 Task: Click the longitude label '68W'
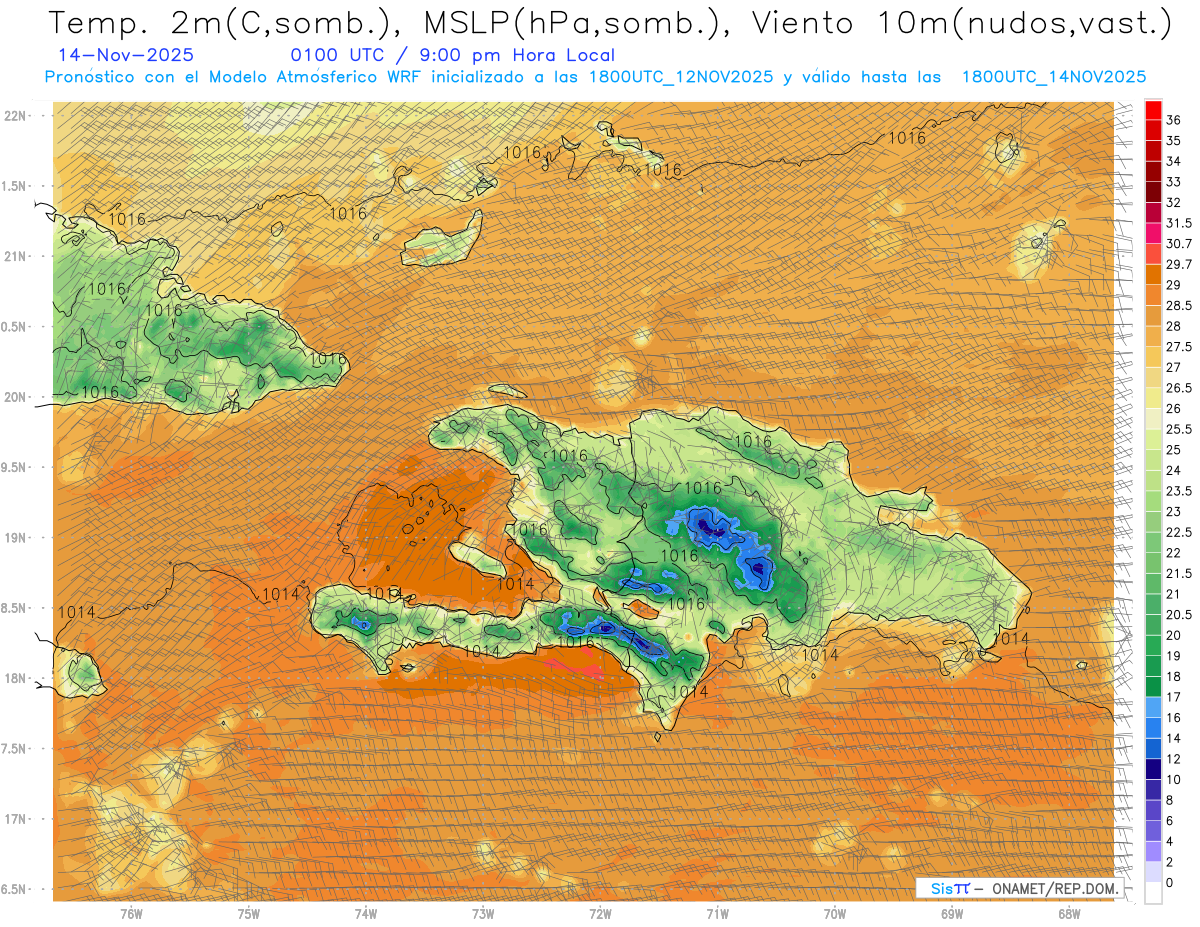1069,913
